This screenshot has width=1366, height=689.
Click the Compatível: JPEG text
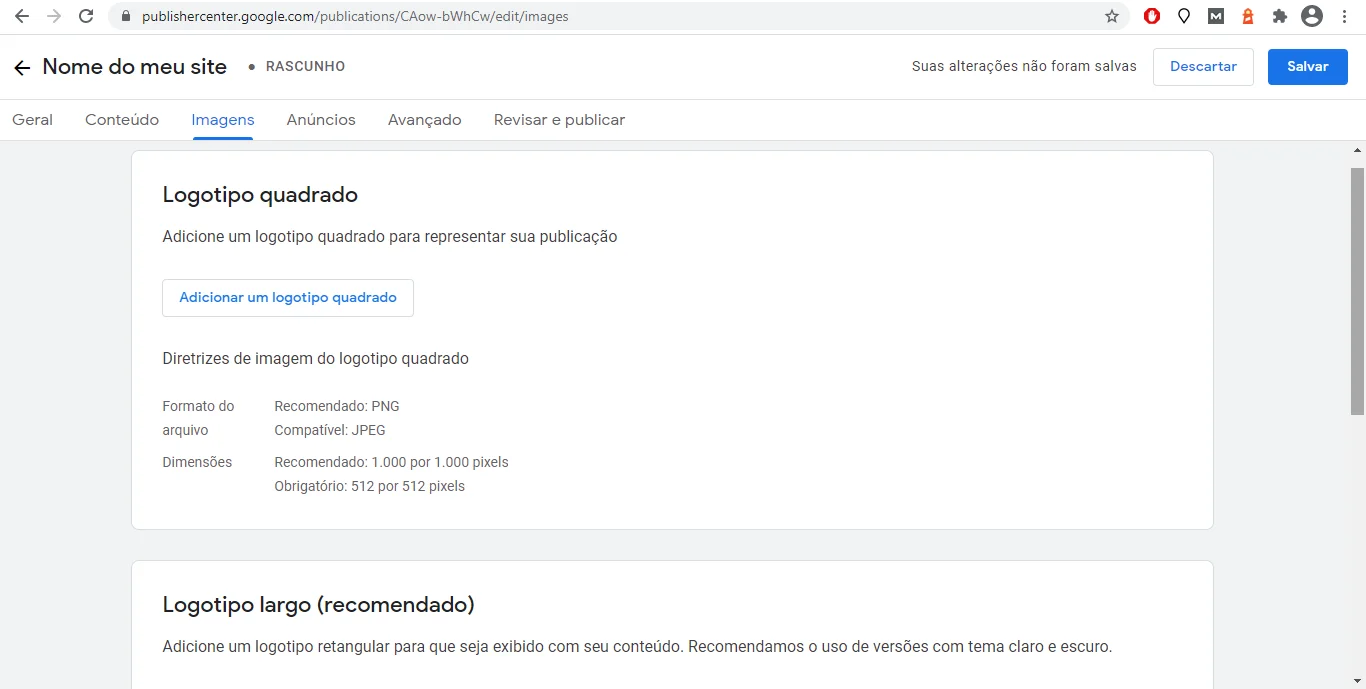pos(330,430)
